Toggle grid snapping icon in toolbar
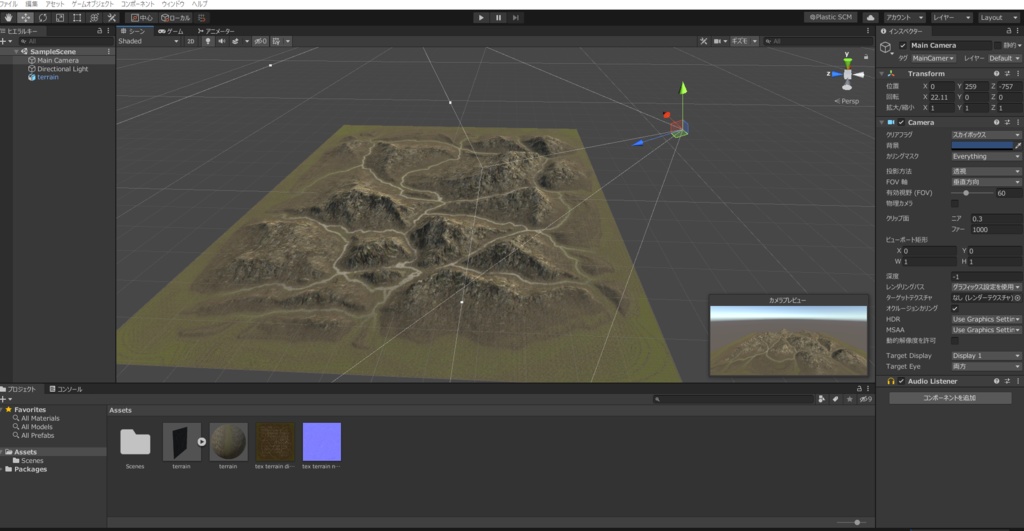 tap(202, 18)
